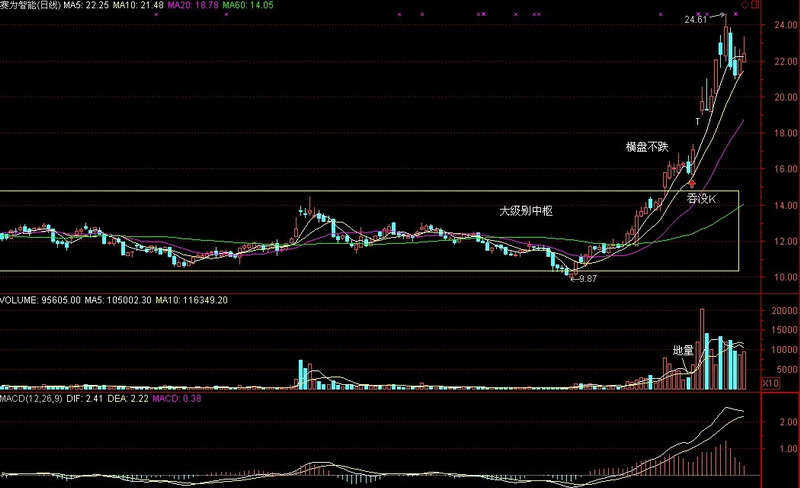Click the 大级别中枢 annotation text
This screenshot has width=800, height=488.
526,211
